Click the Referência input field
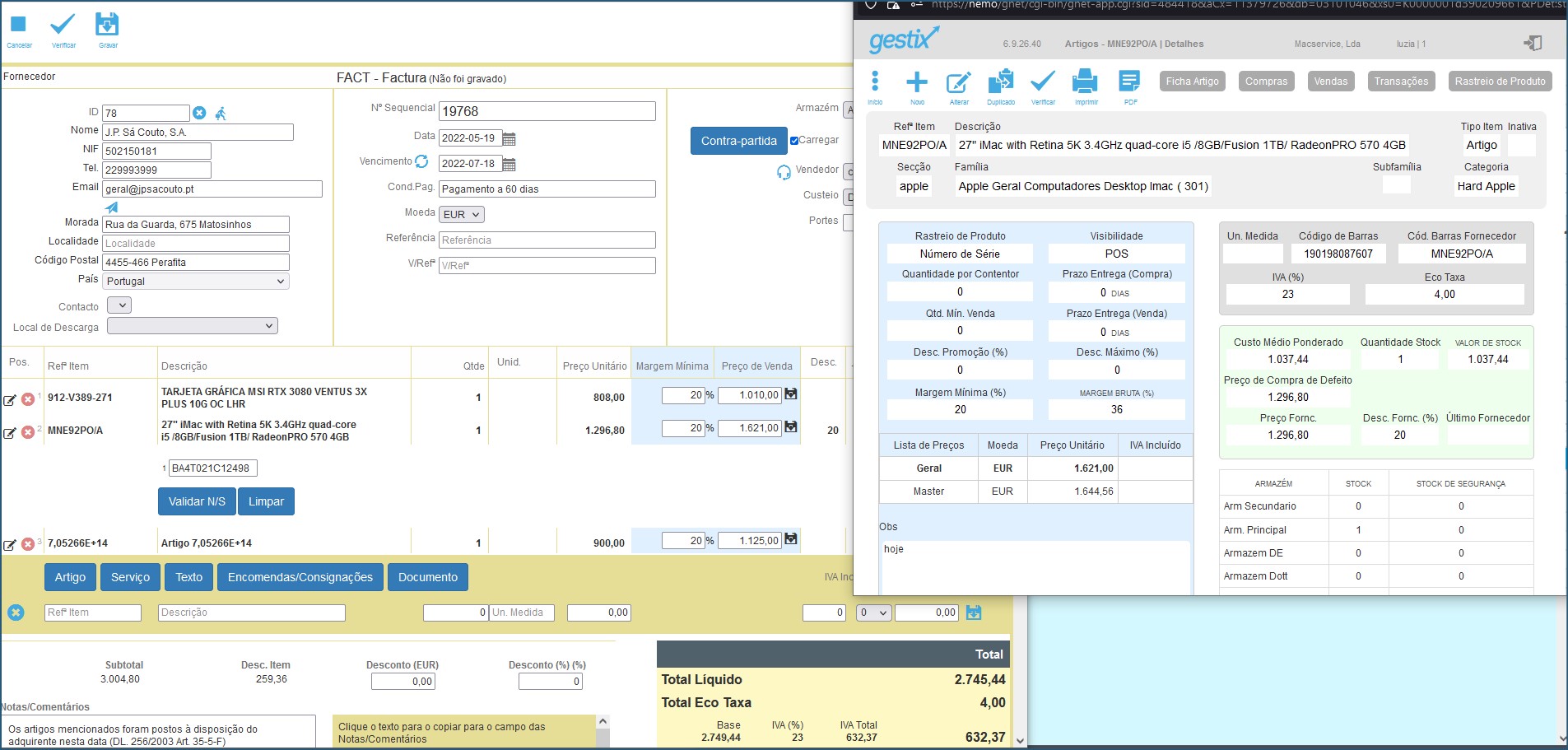The image size is (1568, 750). pos(547,240)
